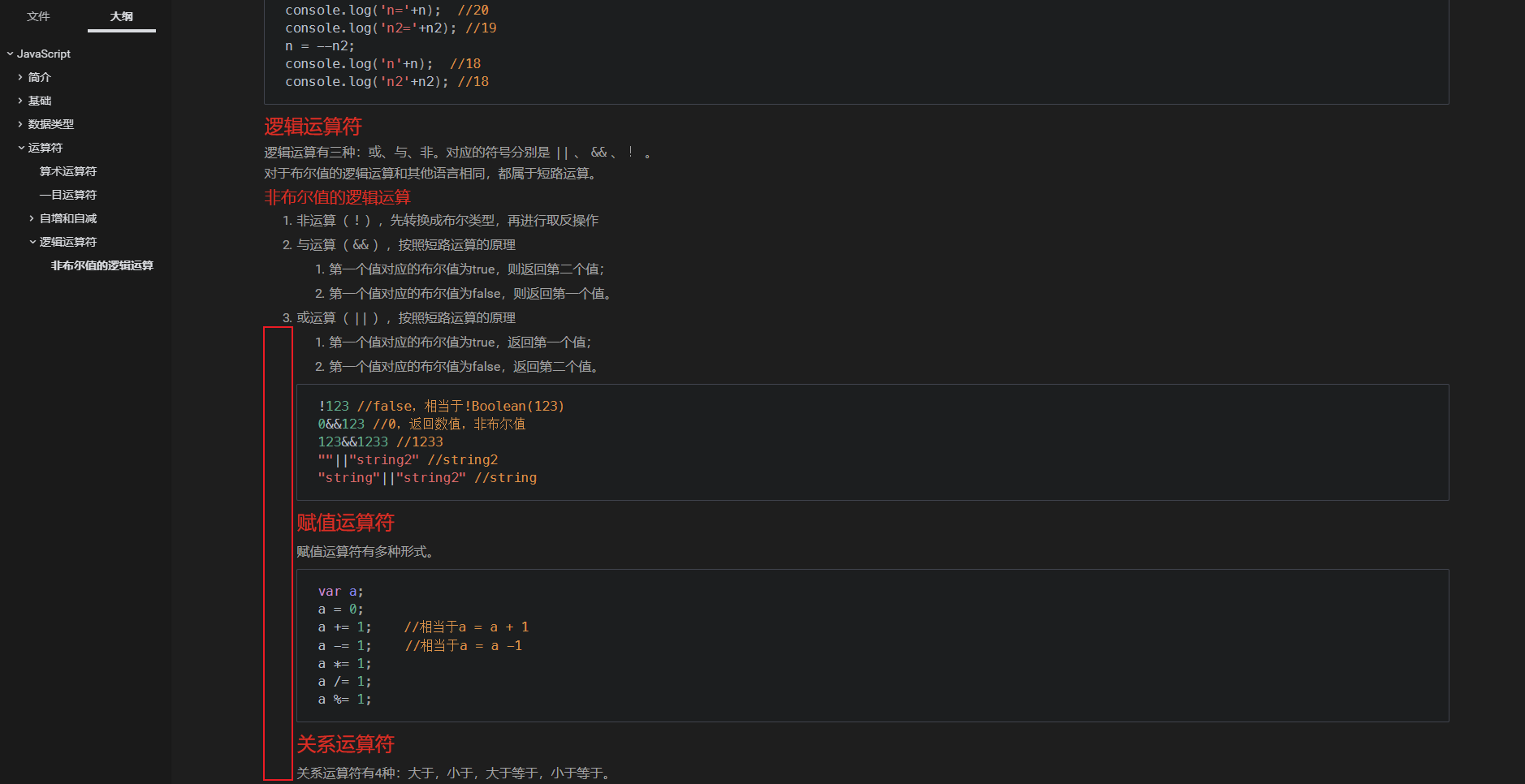Click the code line starting with "string"||"string2"
The width and height of the screenshot is (1525, 784).
point(427,478)
